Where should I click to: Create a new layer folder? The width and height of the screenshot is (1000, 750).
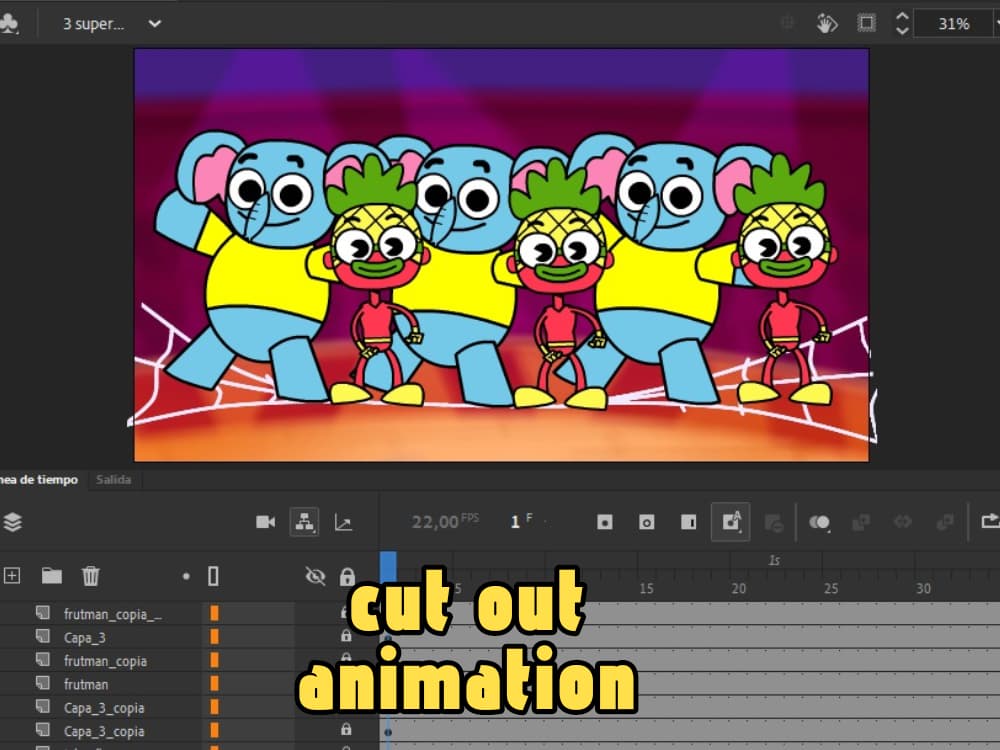pyautogui.click(x=52, y=576)
